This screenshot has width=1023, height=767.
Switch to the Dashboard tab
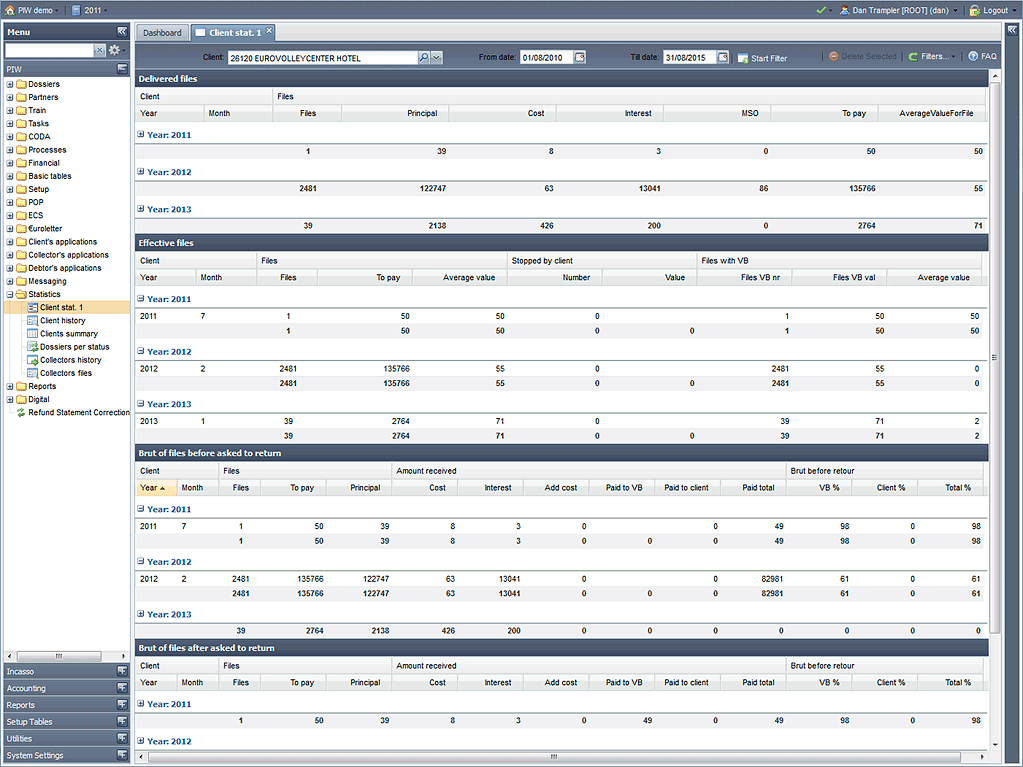tap(162, 33)
